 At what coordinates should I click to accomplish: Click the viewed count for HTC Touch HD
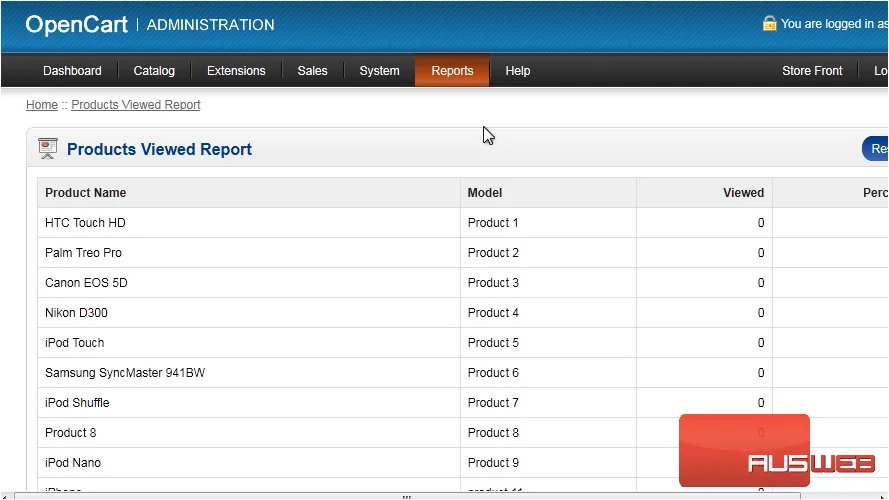(761, 223)
